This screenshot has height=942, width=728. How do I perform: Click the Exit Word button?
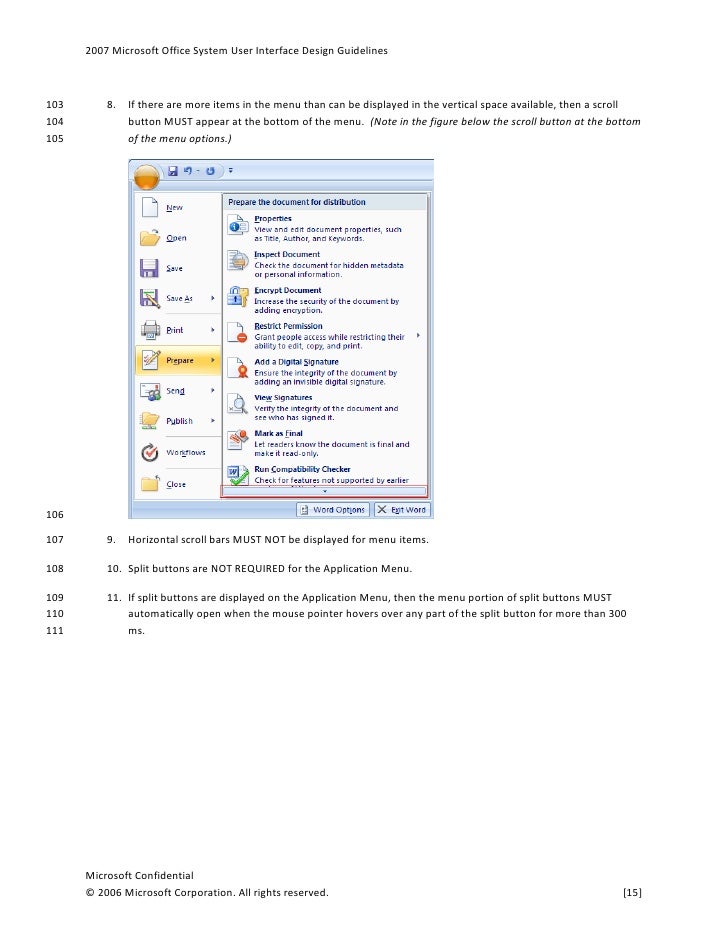[402, 509]
